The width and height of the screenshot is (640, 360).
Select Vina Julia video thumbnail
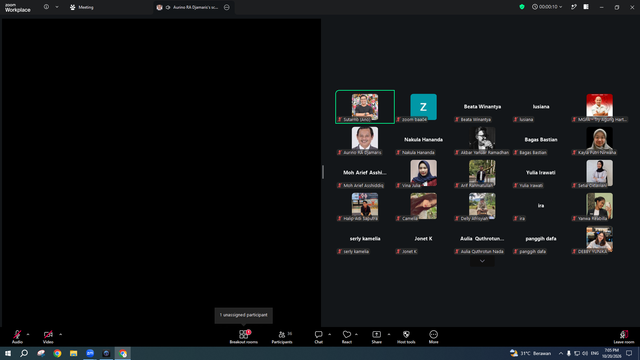(x=423, y=173)
